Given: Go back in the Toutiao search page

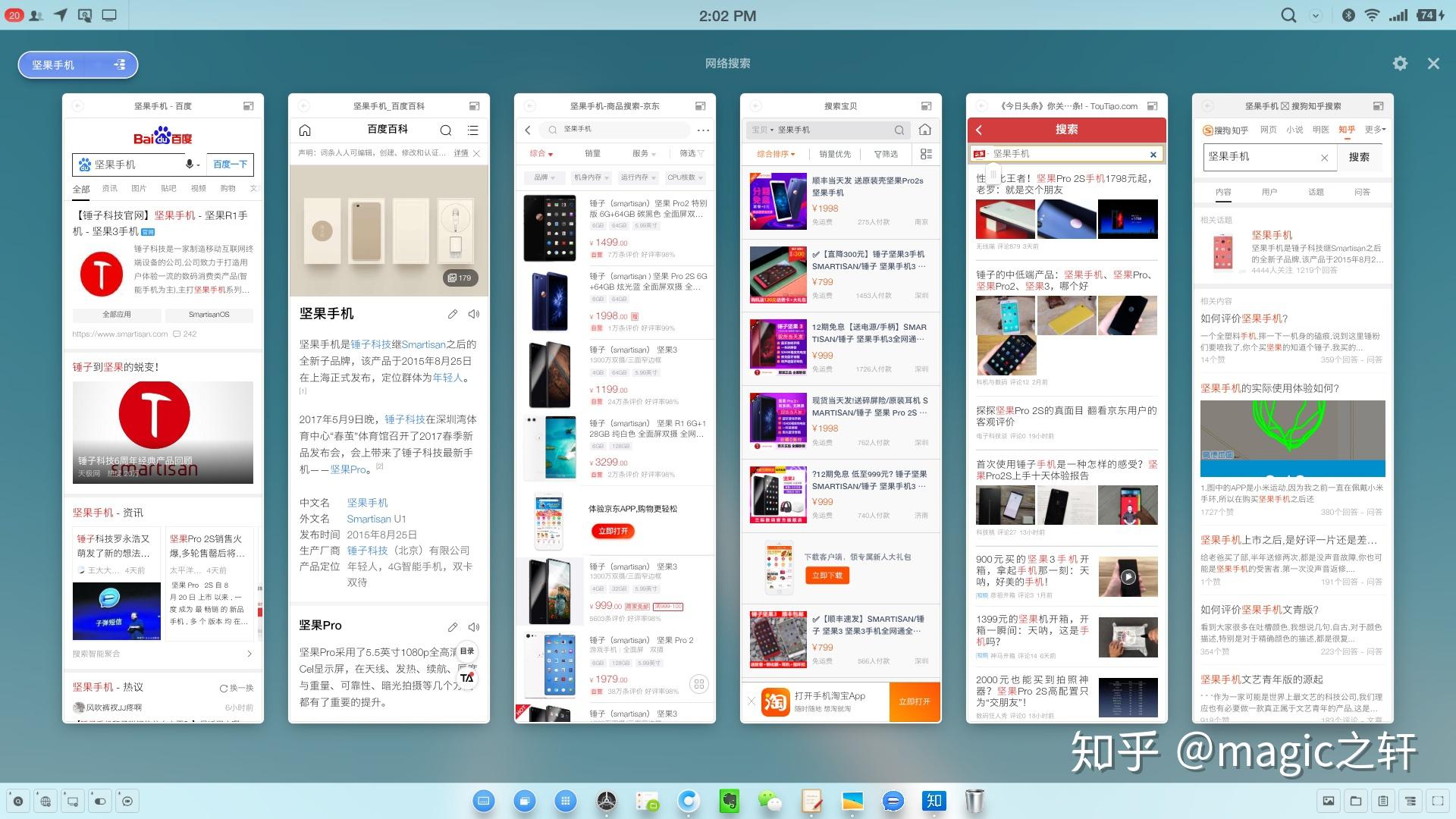Looking at the screenshot, I should tap(979, 130).
